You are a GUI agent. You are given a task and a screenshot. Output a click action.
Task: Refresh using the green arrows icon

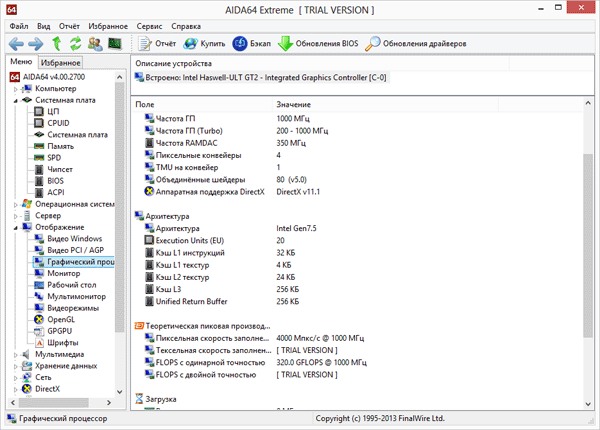point(75,44)
